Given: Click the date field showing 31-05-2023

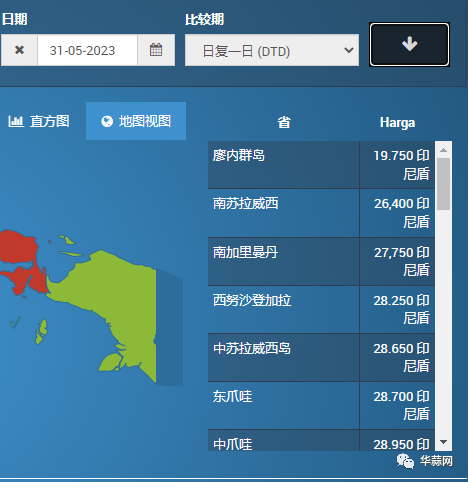Looking at the screenshot, I should [87, 50].
